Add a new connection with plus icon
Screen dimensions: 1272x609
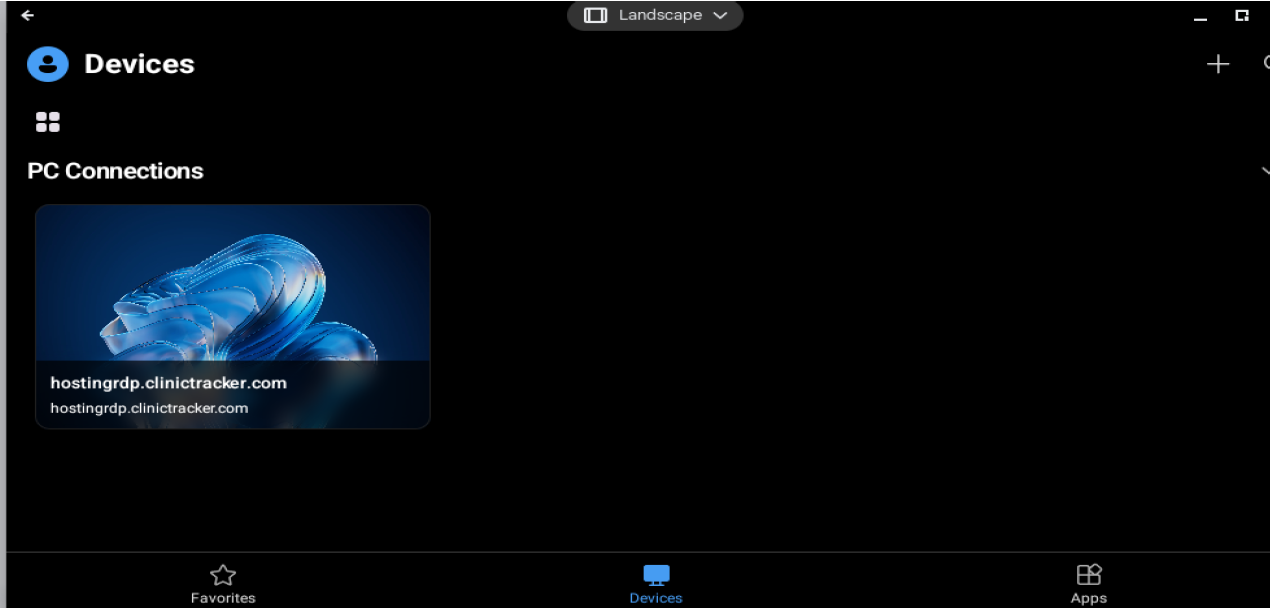click(x=1217, y=65)
